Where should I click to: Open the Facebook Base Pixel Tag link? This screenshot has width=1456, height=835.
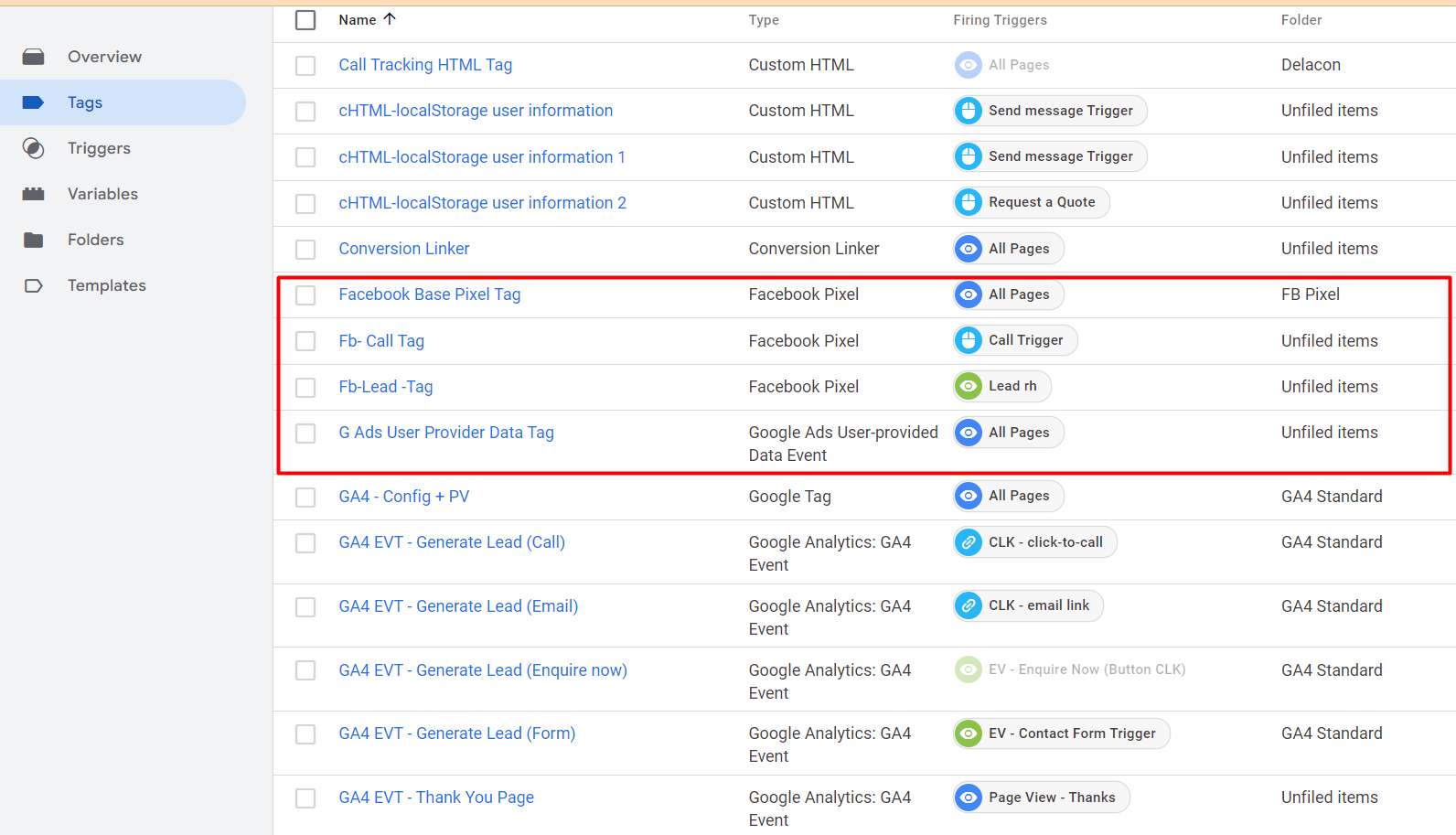point(430,294)
